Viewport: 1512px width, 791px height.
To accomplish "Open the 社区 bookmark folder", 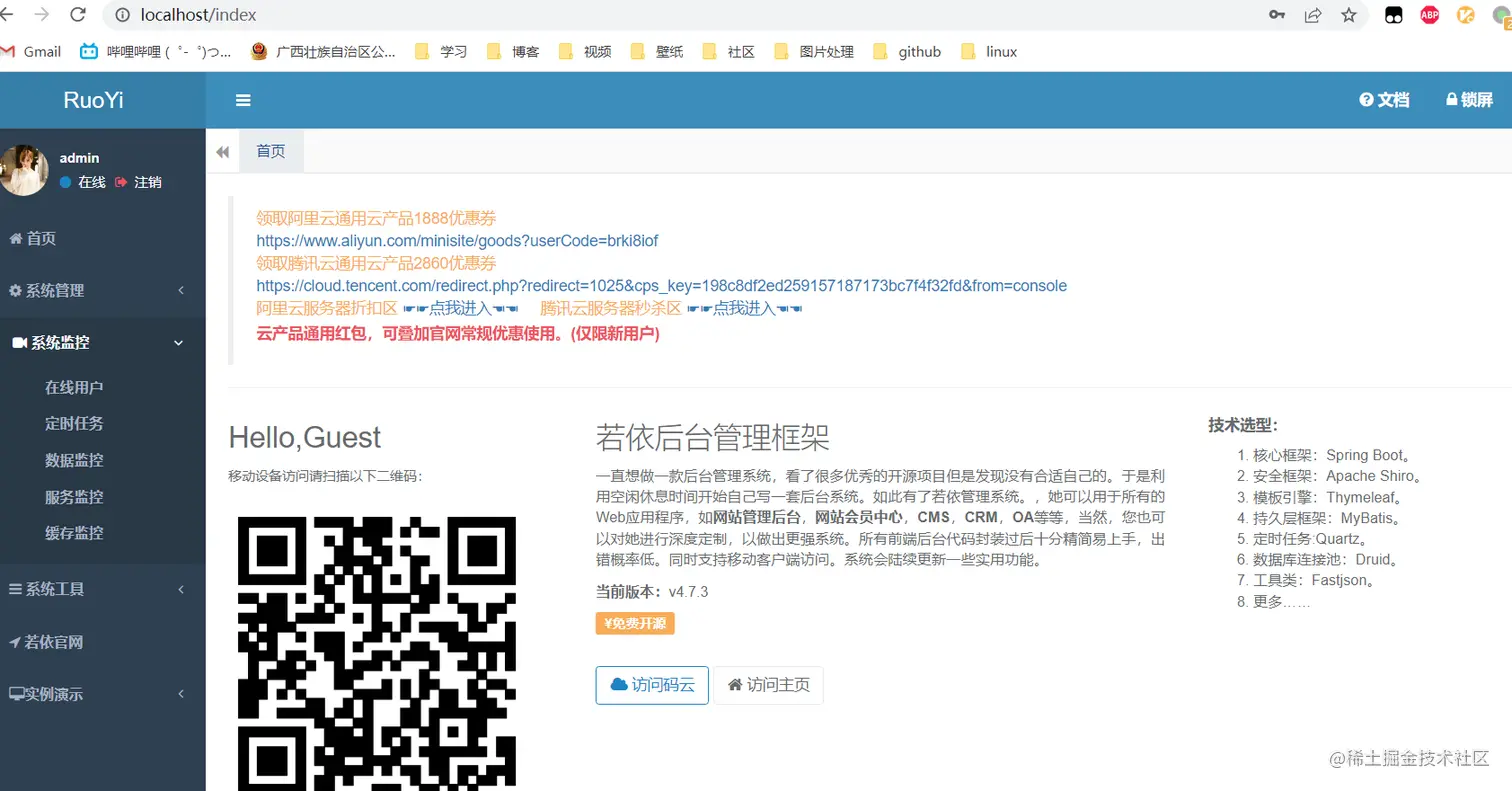I will click(729, 52).
